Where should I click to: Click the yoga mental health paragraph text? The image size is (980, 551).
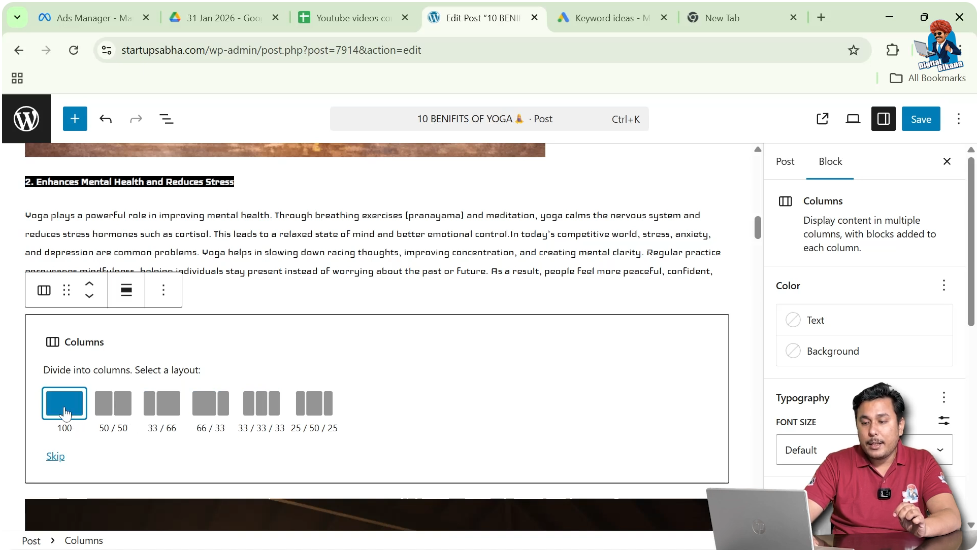373,243
